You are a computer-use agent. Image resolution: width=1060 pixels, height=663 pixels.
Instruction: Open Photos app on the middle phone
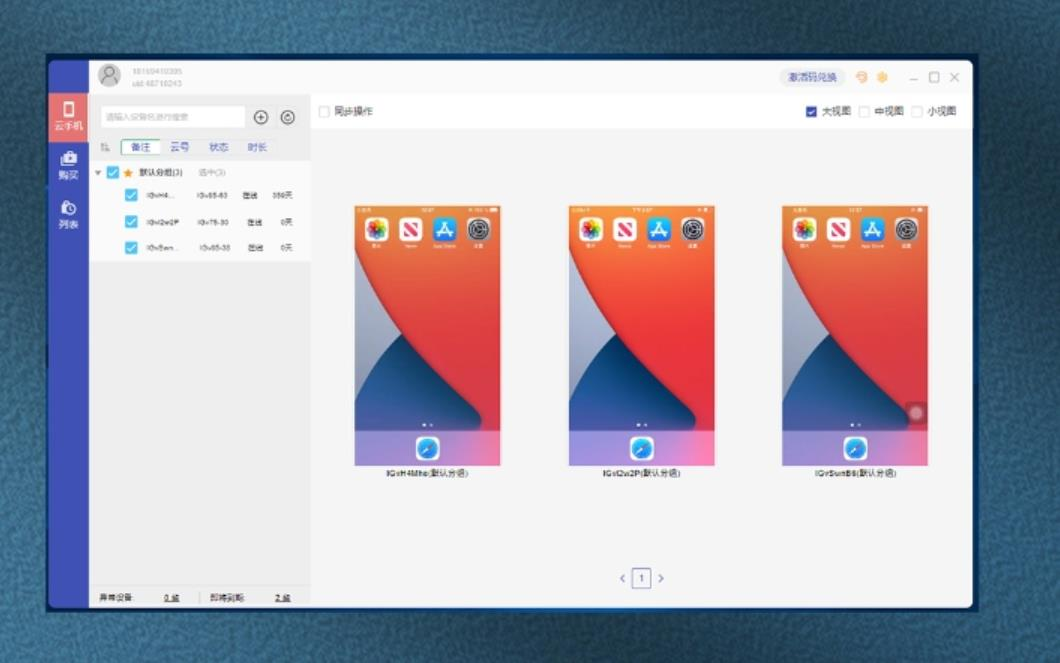(591, 230)
